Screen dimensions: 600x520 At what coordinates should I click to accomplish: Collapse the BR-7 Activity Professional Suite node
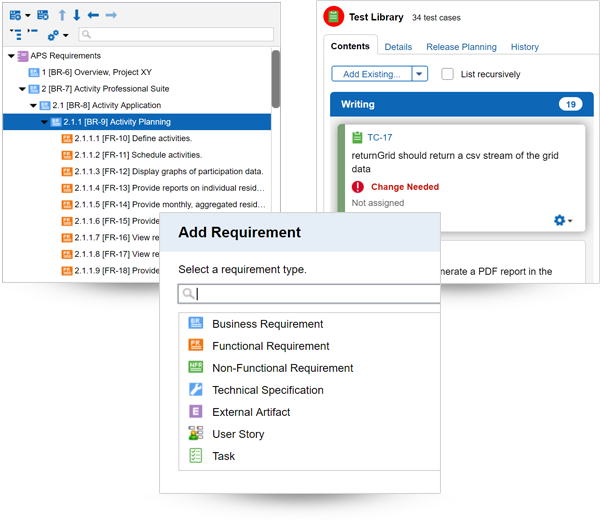22,89
